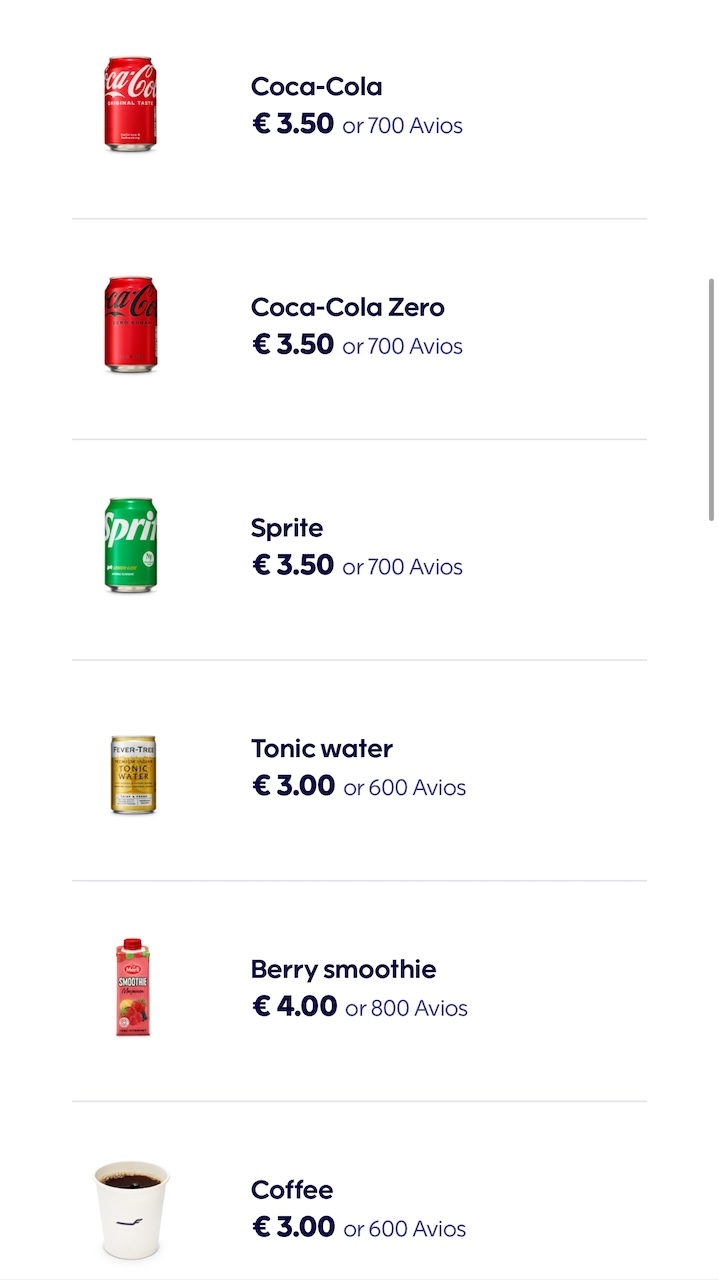
Task: Choose the Berry smoothie title
Action: (x=343, y=969)
